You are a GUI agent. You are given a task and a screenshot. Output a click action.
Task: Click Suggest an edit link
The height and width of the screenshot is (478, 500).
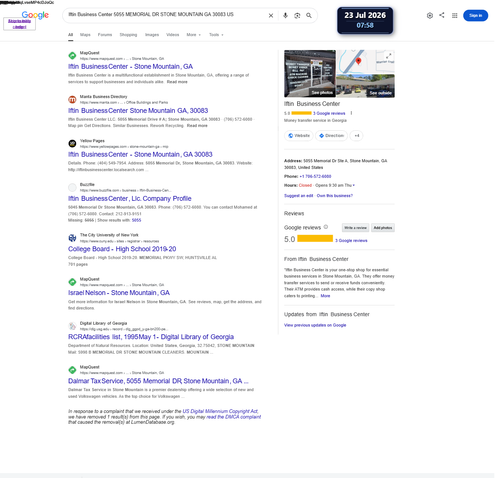(298, 196)
